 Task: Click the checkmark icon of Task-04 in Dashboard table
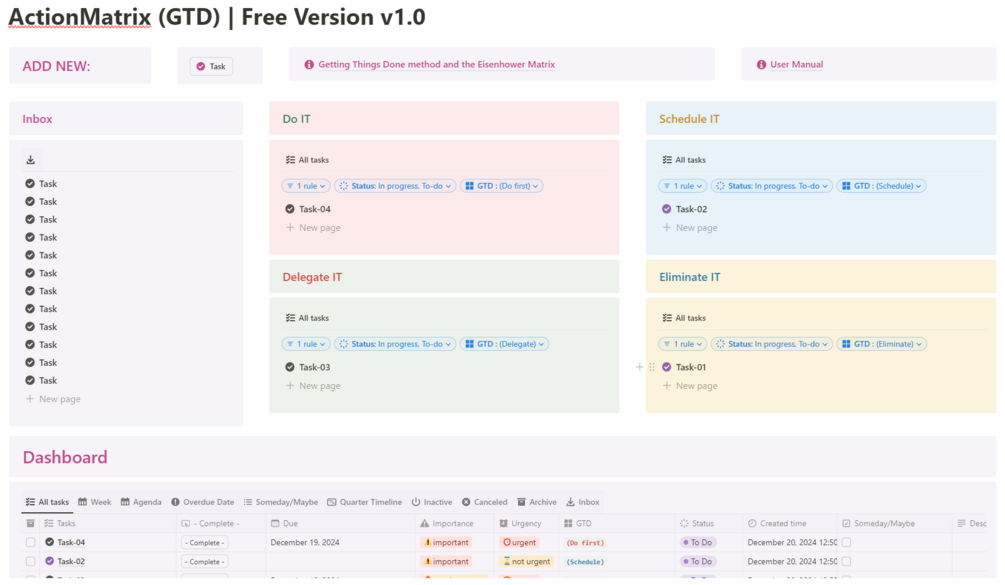49,542
